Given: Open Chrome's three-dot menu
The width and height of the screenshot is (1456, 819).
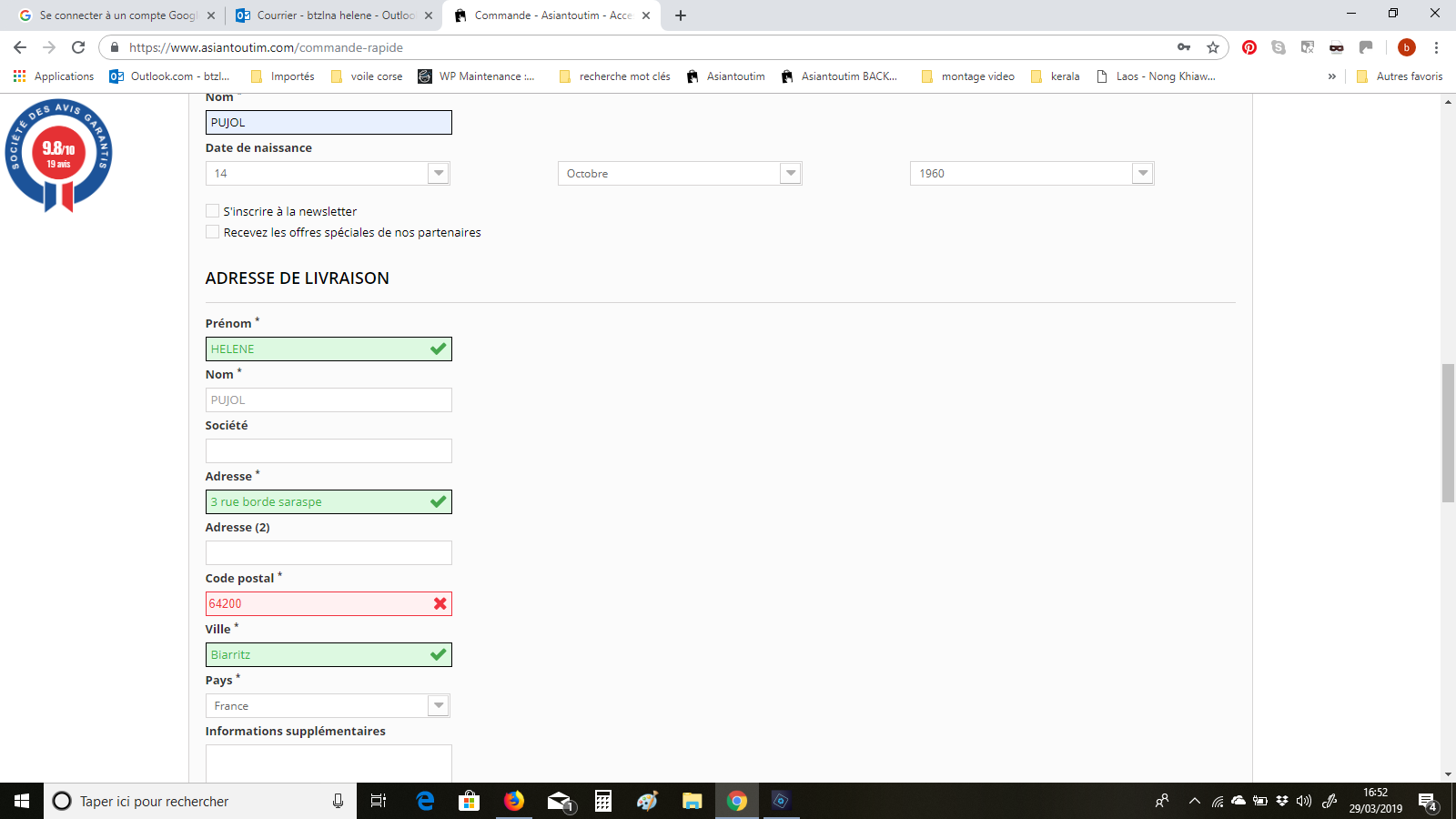Looking at the screenshot, I should (x=1436, y=47).
